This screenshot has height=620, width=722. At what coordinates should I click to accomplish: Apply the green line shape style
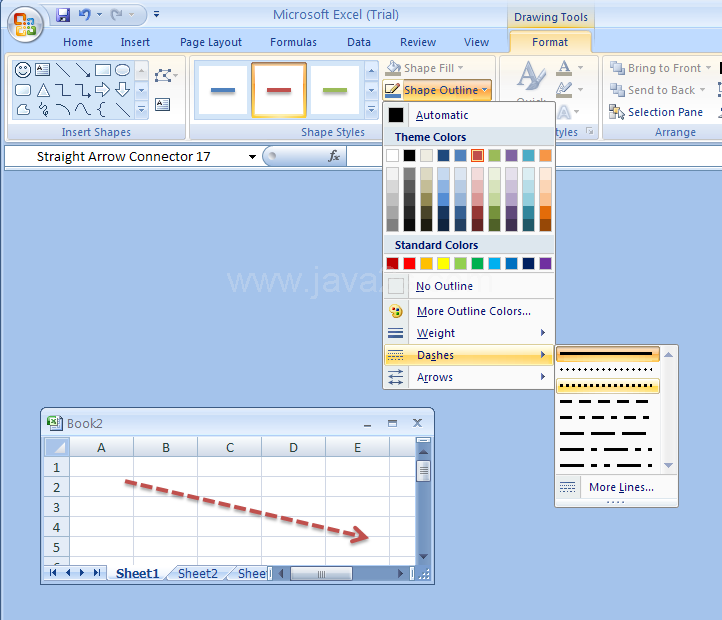tap(335, 90)
